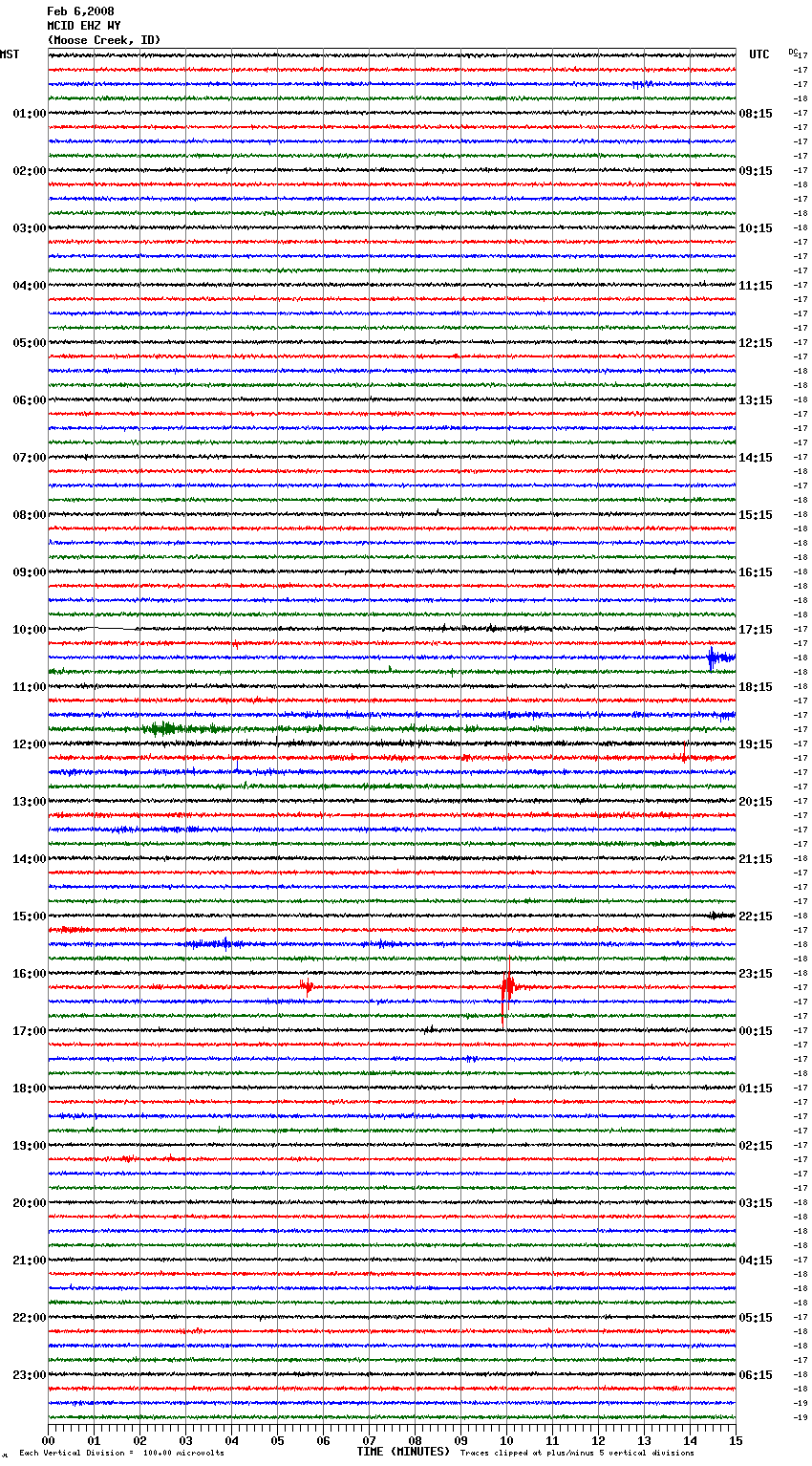Pick the 23:15 UTC time label

tap(756, 974)
